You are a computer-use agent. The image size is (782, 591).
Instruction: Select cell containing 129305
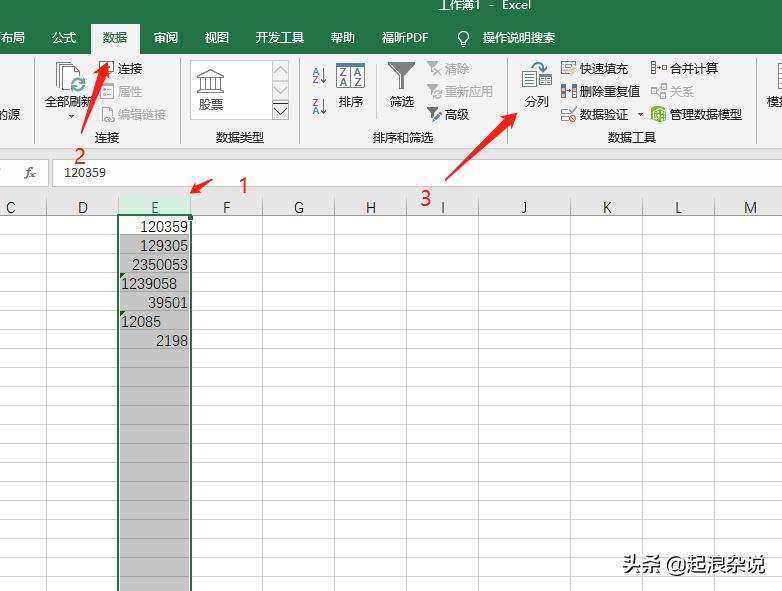point(155,245)
